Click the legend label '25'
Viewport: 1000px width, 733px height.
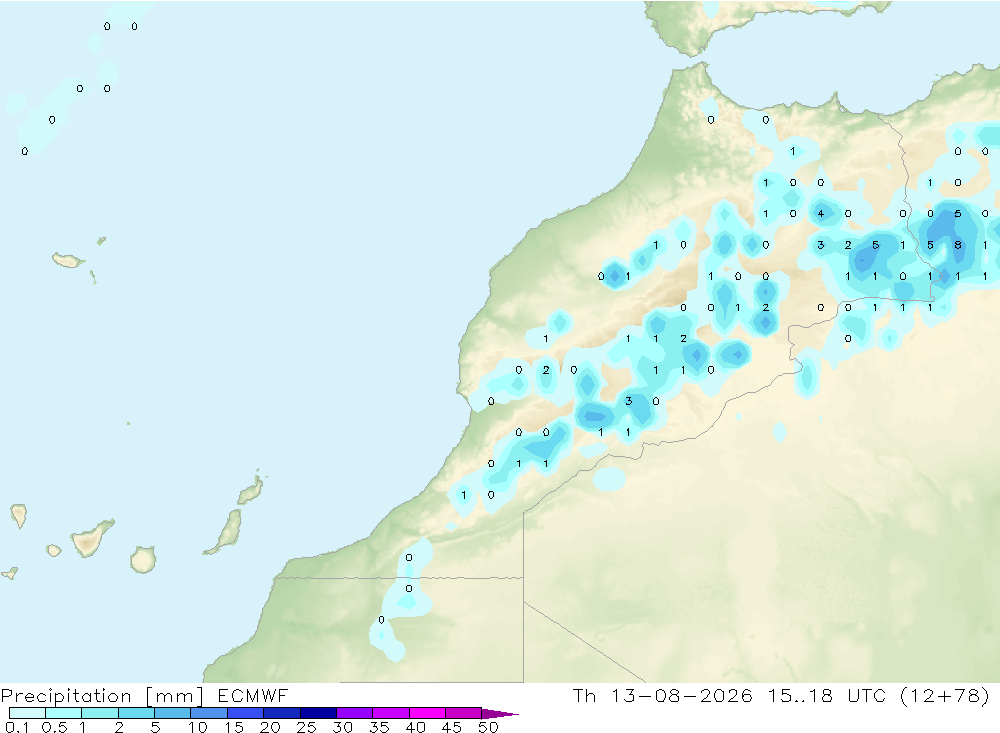pos(306,727)
